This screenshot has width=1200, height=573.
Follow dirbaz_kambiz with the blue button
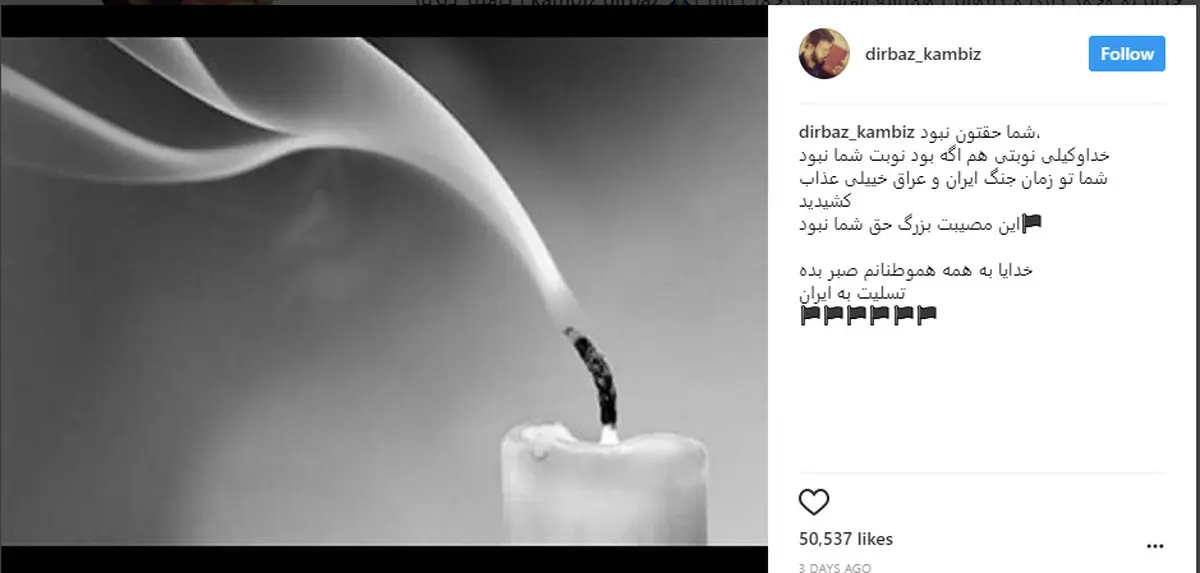(x=1127, y=54)
